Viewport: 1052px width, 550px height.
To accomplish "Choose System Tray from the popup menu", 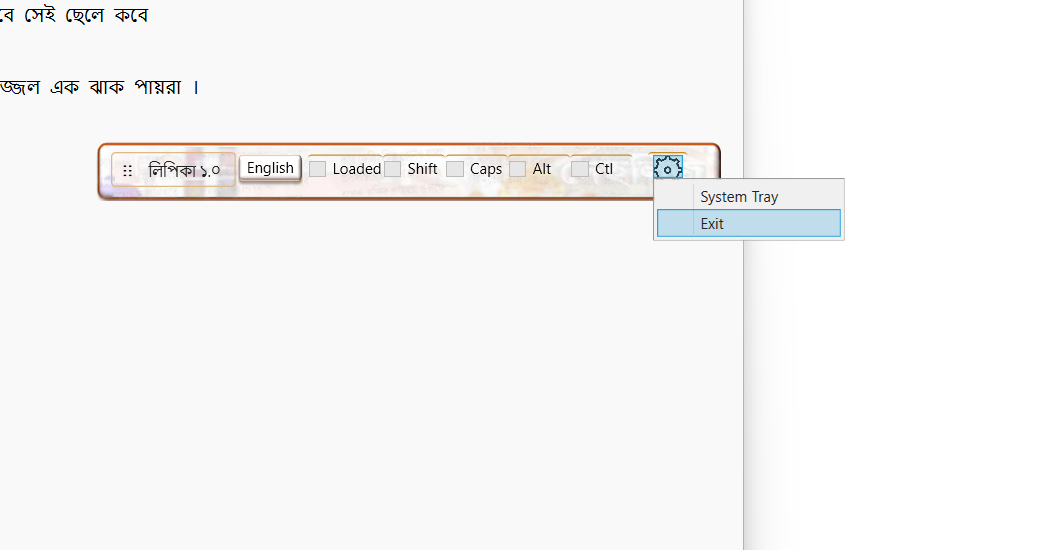I will coord(739,197).
